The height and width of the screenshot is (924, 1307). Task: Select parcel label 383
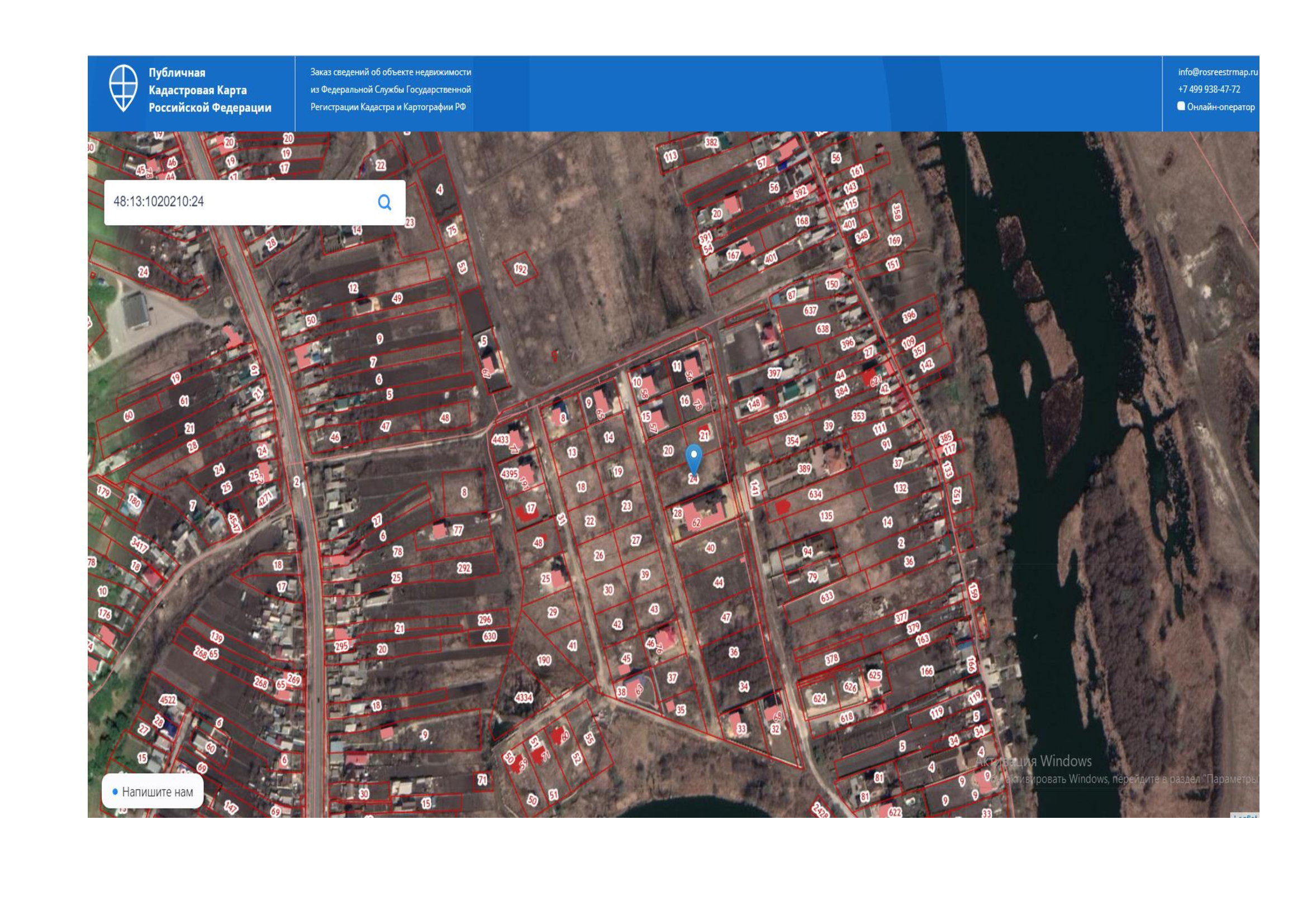[781, 417]
